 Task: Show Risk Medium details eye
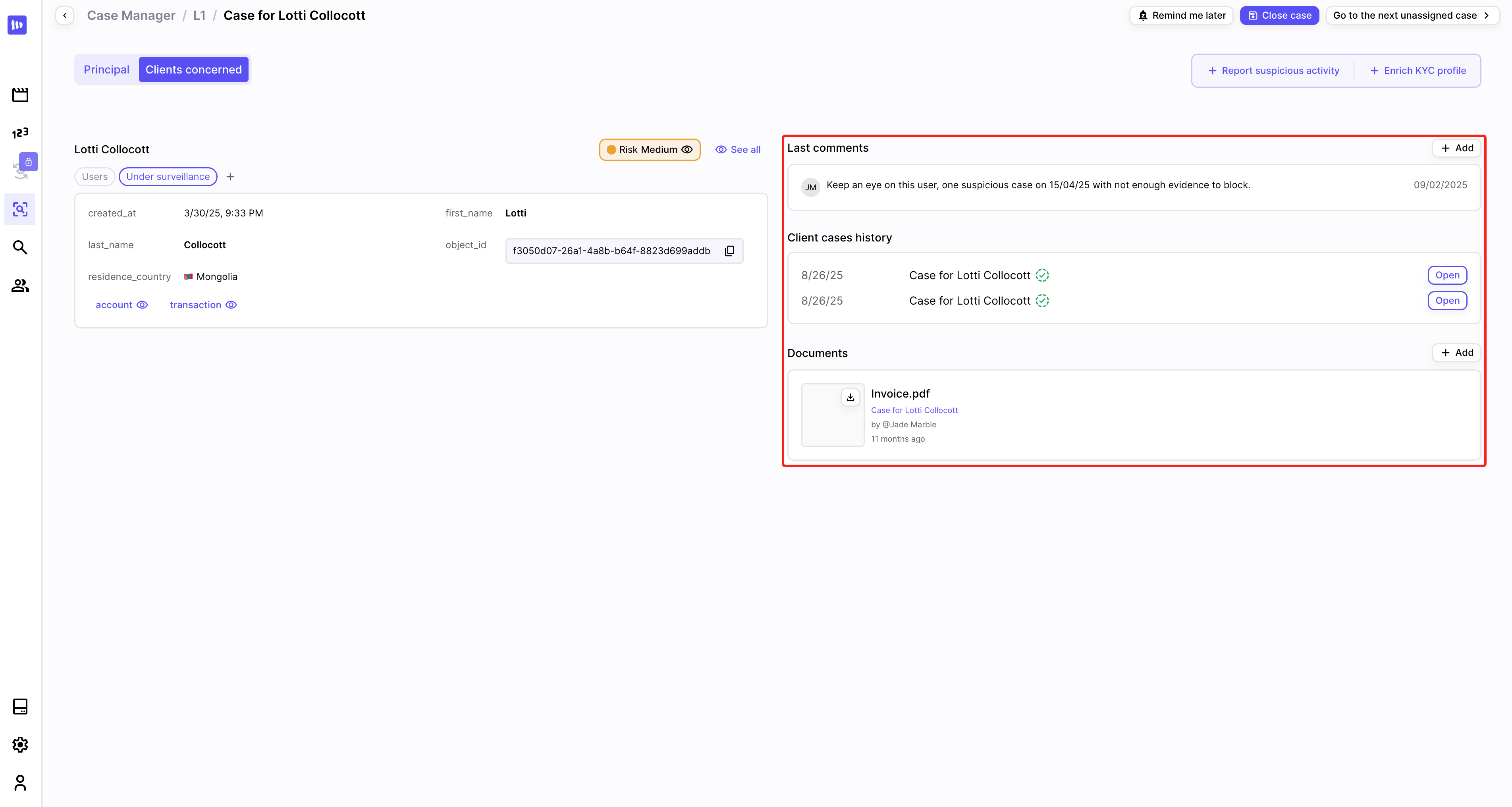point(687,150)
